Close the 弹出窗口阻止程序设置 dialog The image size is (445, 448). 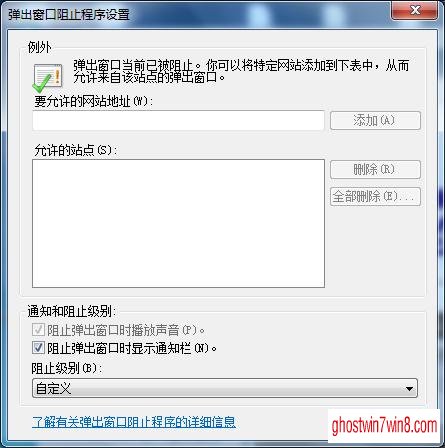(x=415, y=10)
